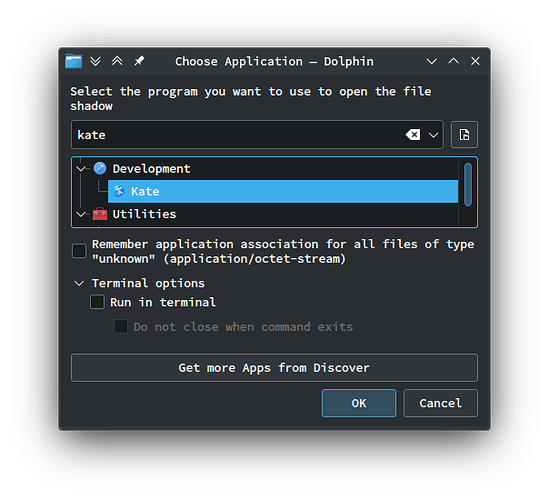The image size is (549, 500).
Task: Click the Development category icon
Action: tap(100, 168)
